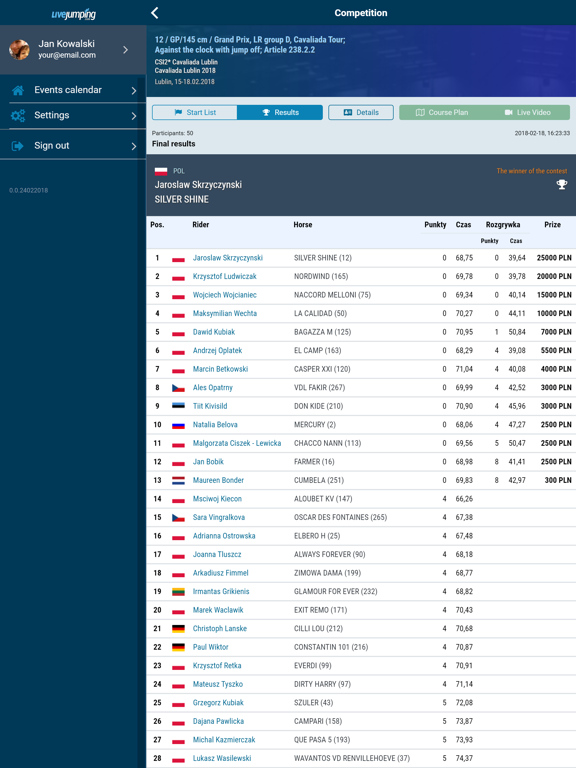Click the Rider column header
The width and height of the screenshot is (576, 768).
click(201, 224)
